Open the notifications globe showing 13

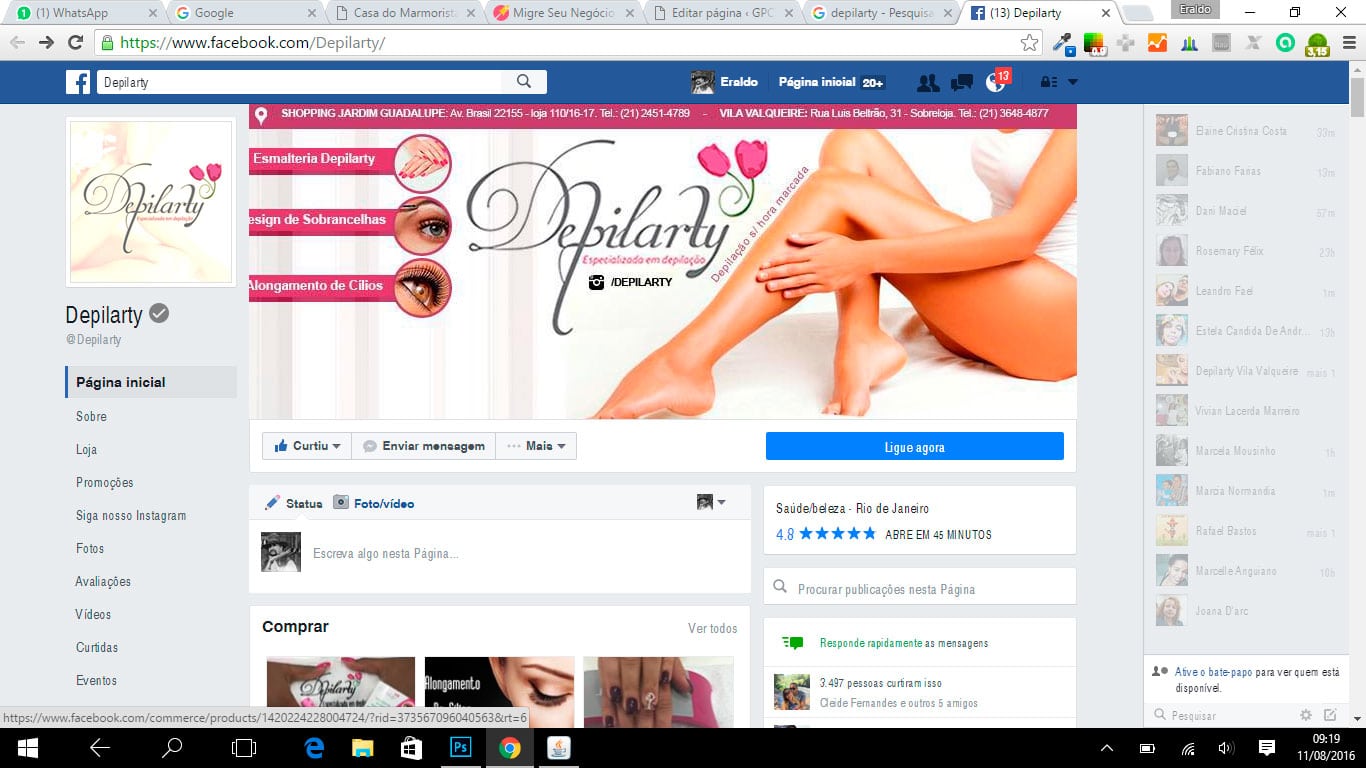click(x=996, y=82)
